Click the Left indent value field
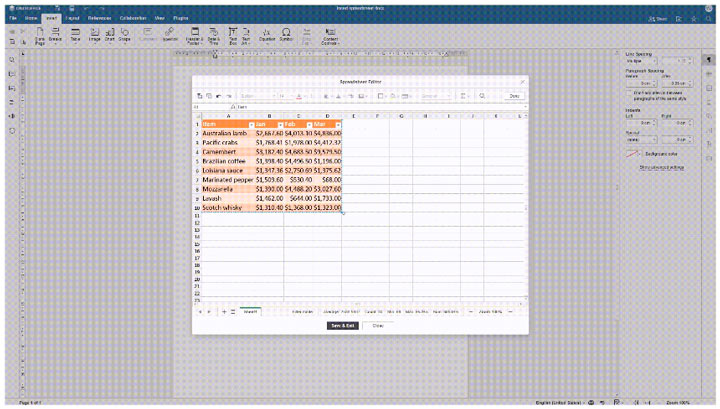The width and height of the screenshot is (720, 409). tap(641, 123)
